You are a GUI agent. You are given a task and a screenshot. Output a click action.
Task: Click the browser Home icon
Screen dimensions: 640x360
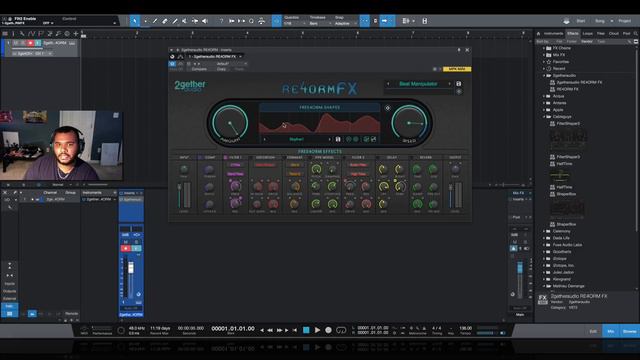(x=538, y=33)
